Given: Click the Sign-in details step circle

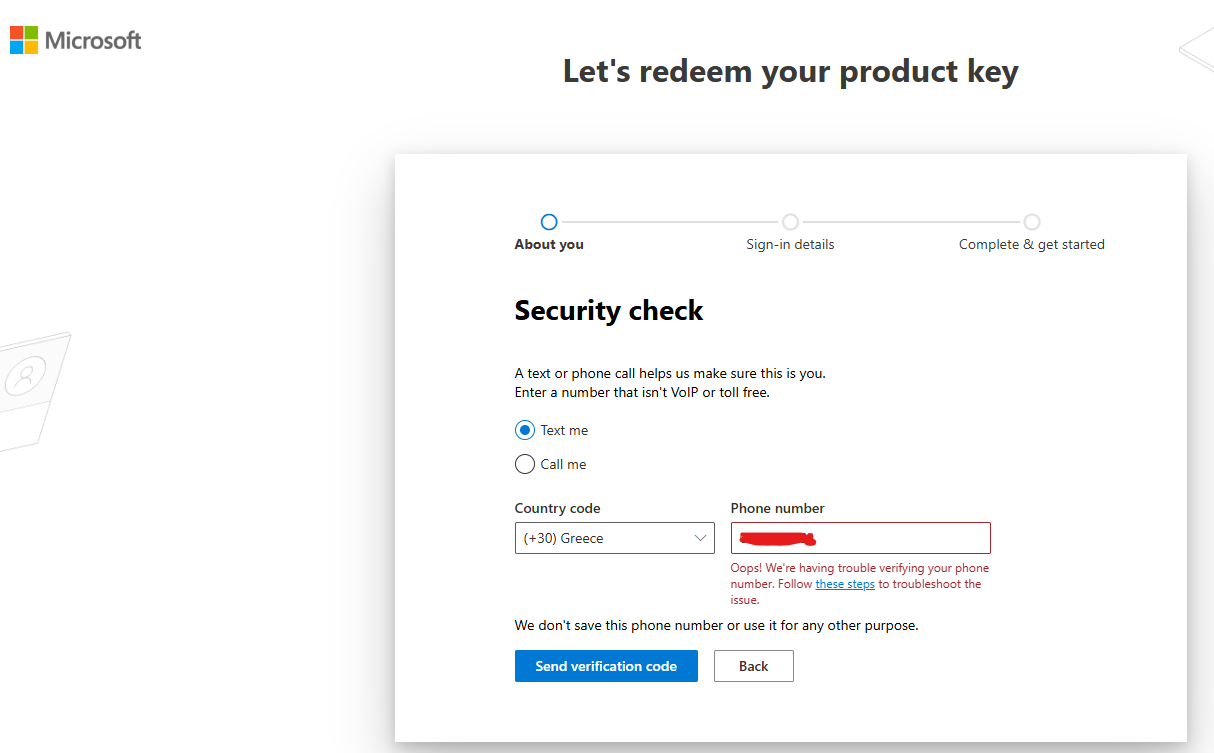Looking at the screenshot, I should click(790, 222).
